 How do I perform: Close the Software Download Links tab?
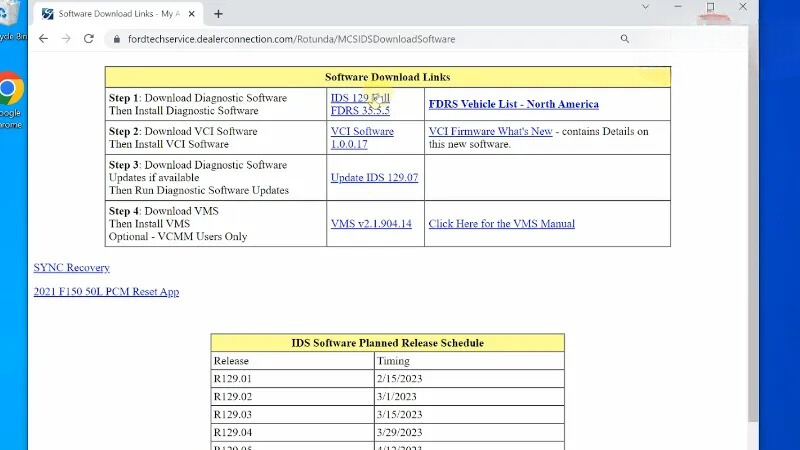(191, 14)
